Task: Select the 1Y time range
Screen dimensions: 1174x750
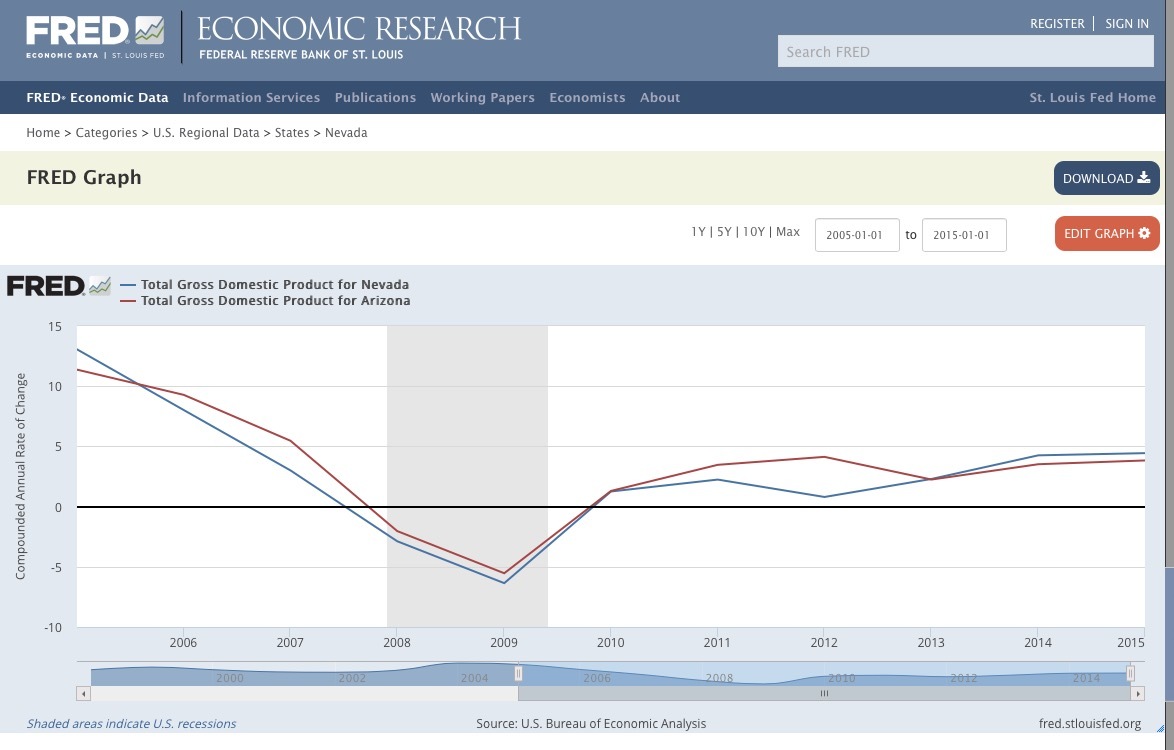Action: (698, 232)
